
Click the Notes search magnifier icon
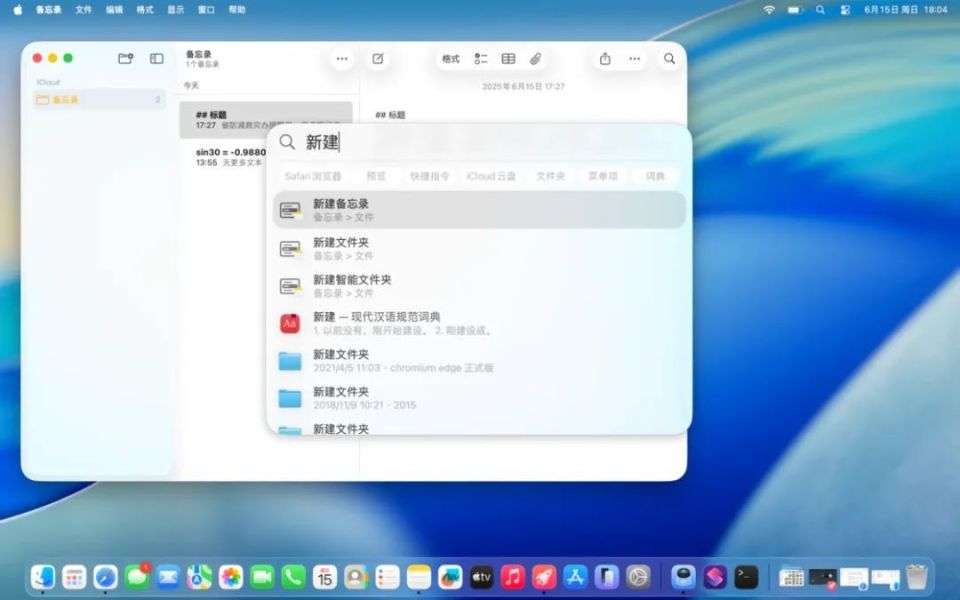[669, 59]
